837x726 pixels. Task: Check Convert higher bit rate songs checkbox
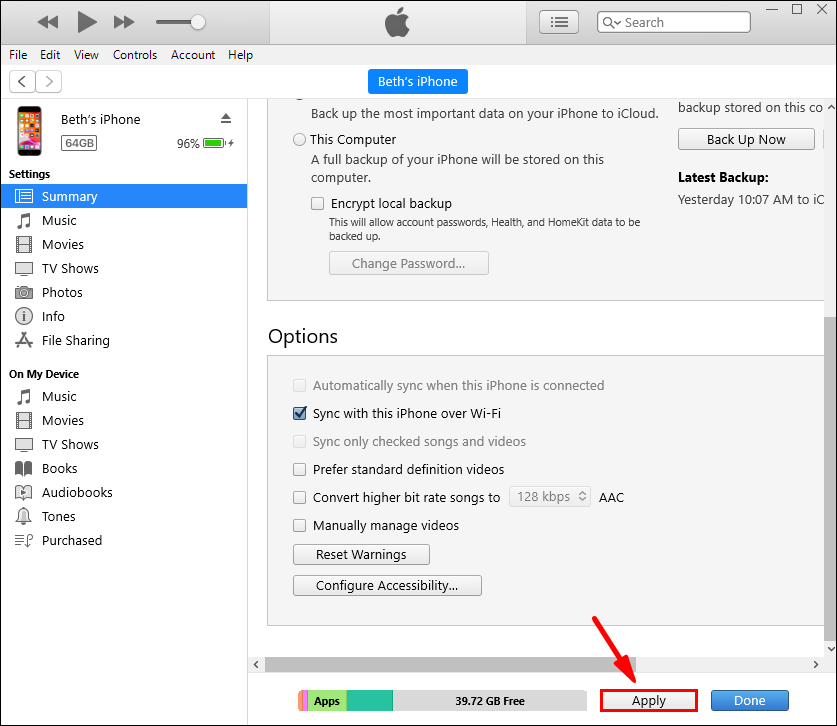tap(299, 498)
